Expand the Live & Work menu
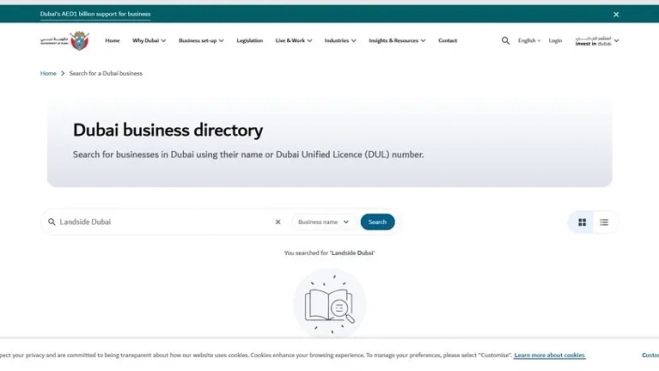 coord(293,41)
